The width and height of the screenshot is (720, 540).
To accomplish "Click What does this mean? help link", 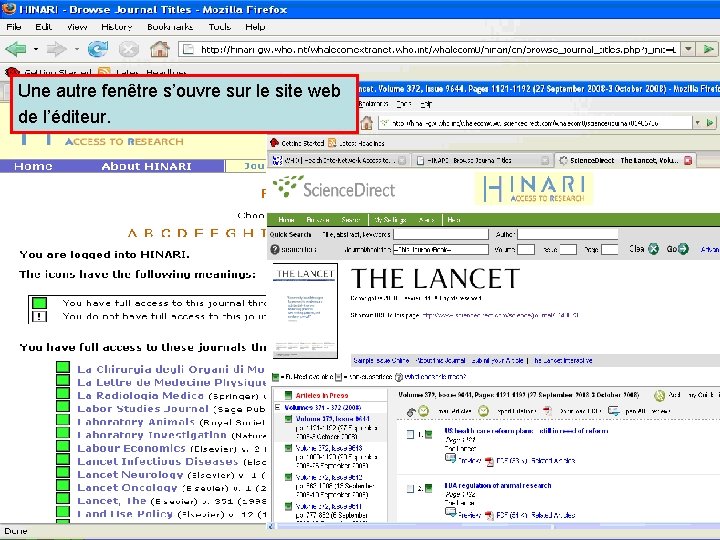I will pyautogui.click(x=435, y=377).
